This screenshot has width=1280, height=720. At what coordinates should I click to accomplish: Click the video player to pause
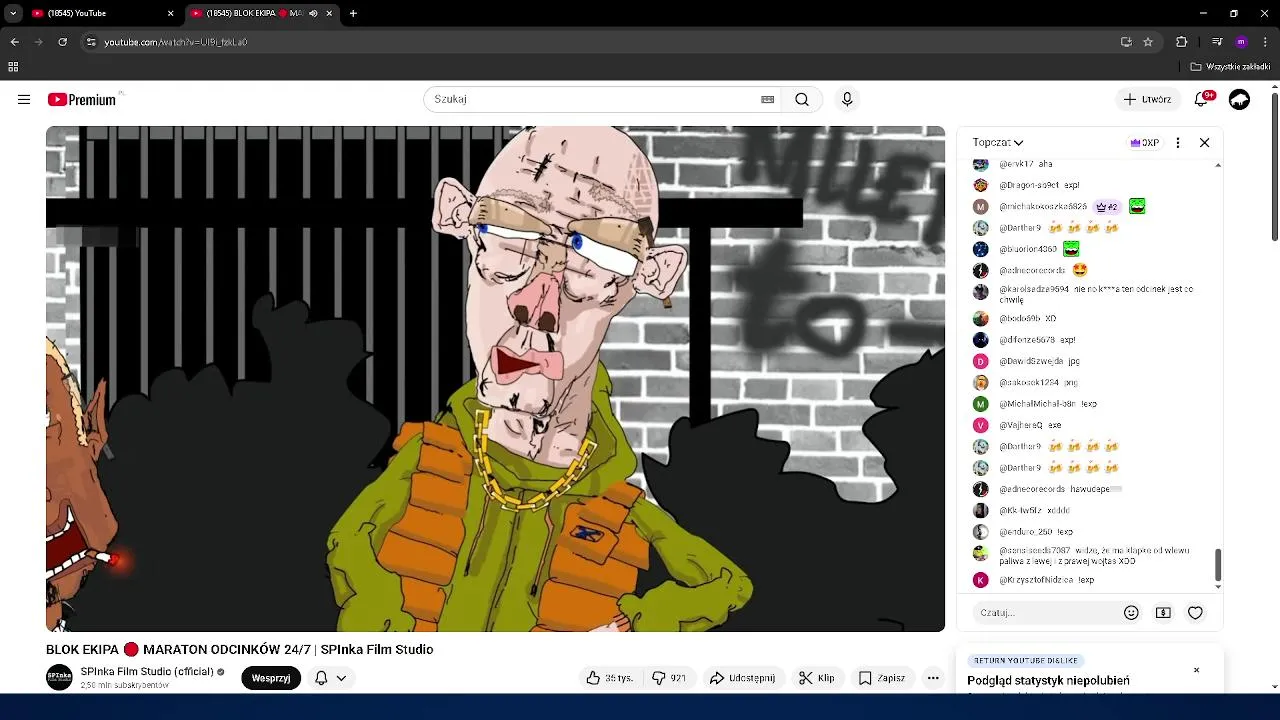click(495, 378)
